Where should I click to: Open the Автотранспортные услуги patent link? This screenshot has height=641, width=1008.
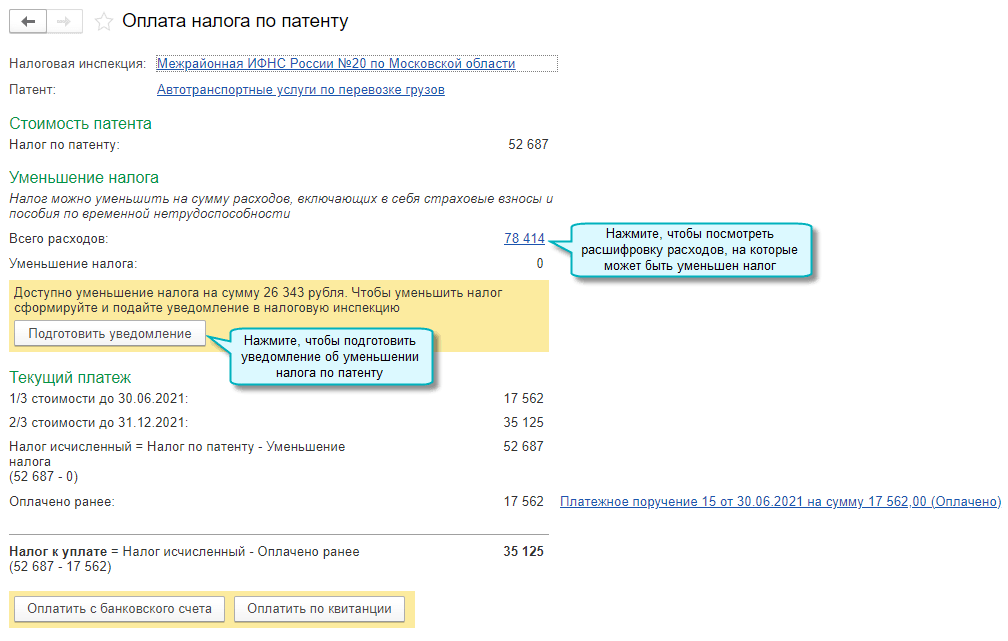(x=301, y=90)
